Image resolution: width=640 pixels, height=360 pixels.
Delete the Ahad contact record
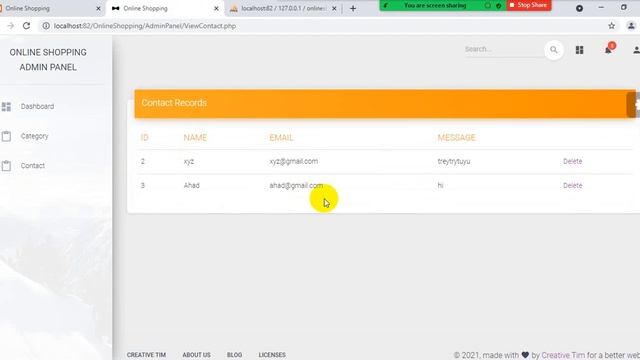pos(573,186)
